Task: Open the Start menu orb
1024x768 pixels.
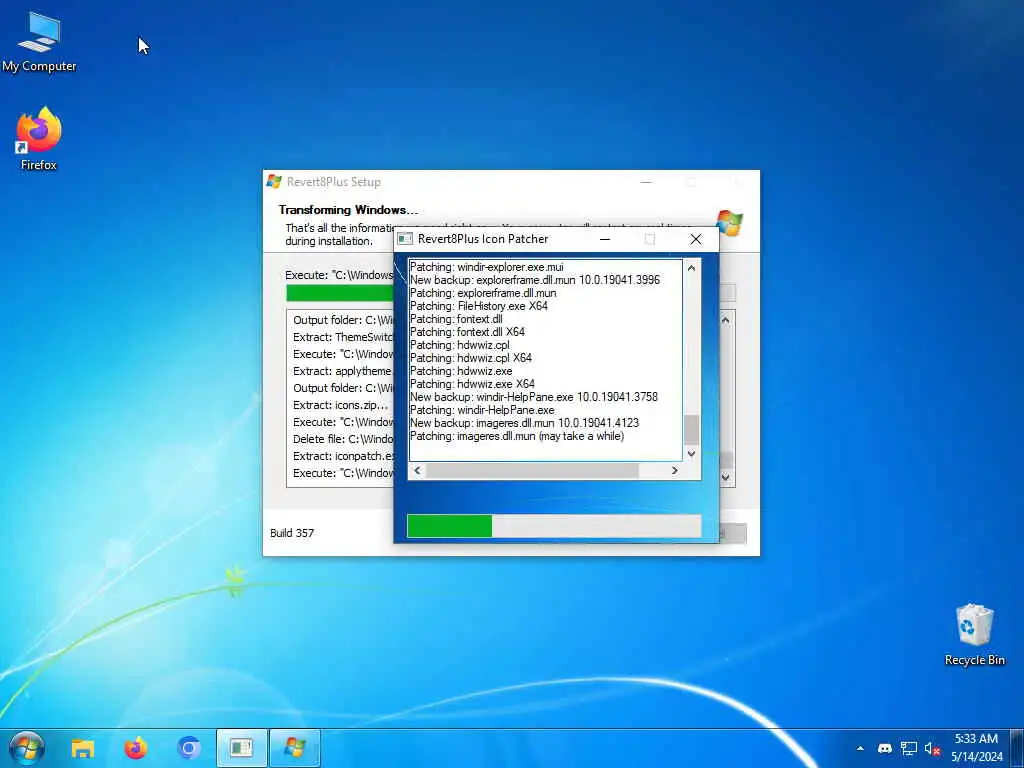Action: [x=27, y=748]
